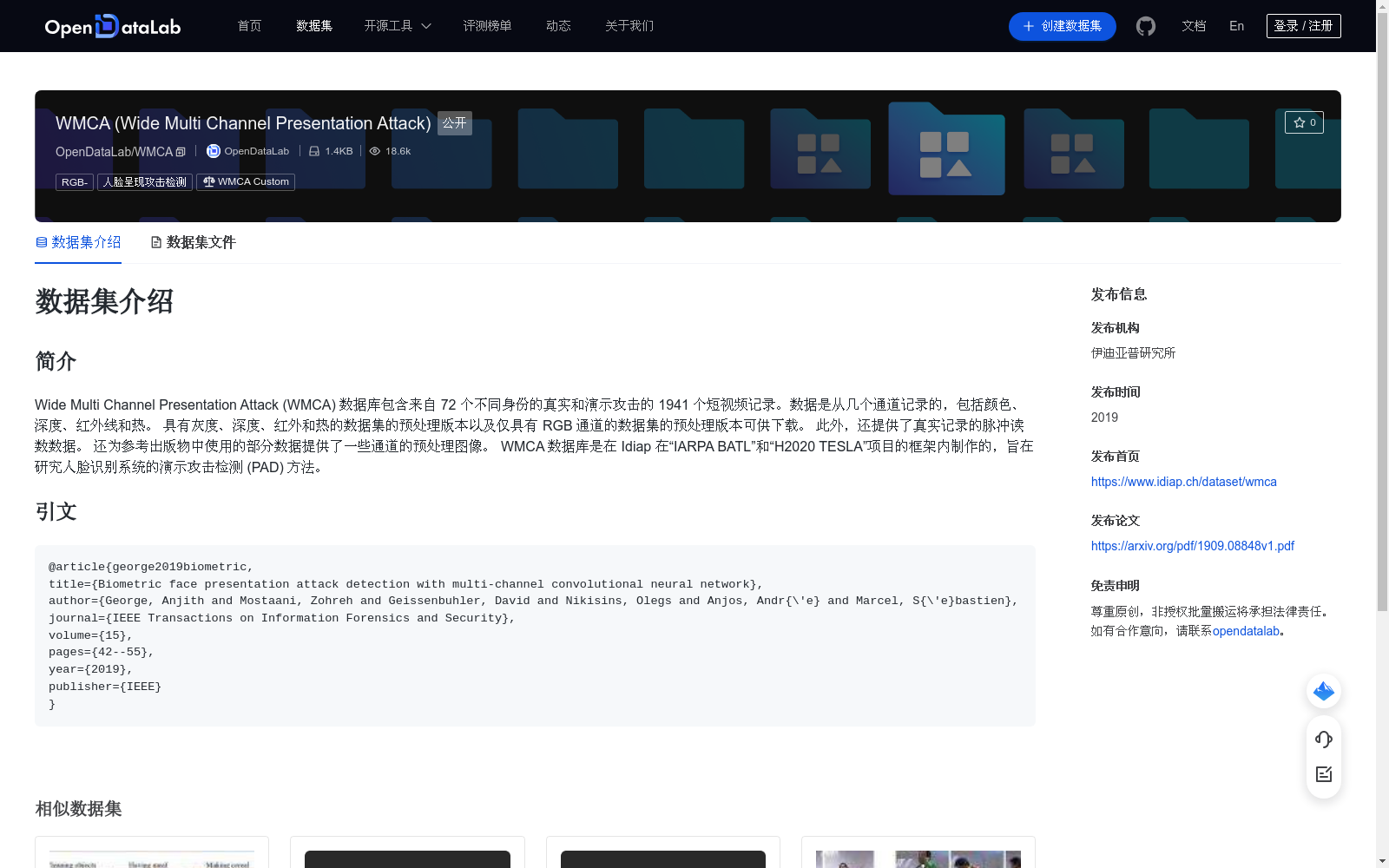
Task: Copy the OpenDataLab/WMCA dataset name via copy icon
Action: pyautogui.click(x=180, y=151)
